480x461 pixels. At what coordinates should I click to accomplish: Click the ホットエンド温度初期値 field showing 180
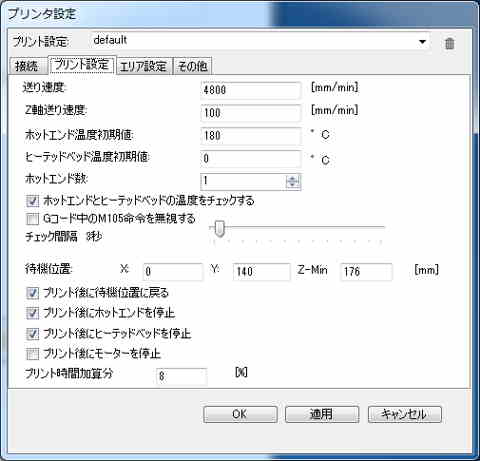pyautogui.click(x=251, y=136)
